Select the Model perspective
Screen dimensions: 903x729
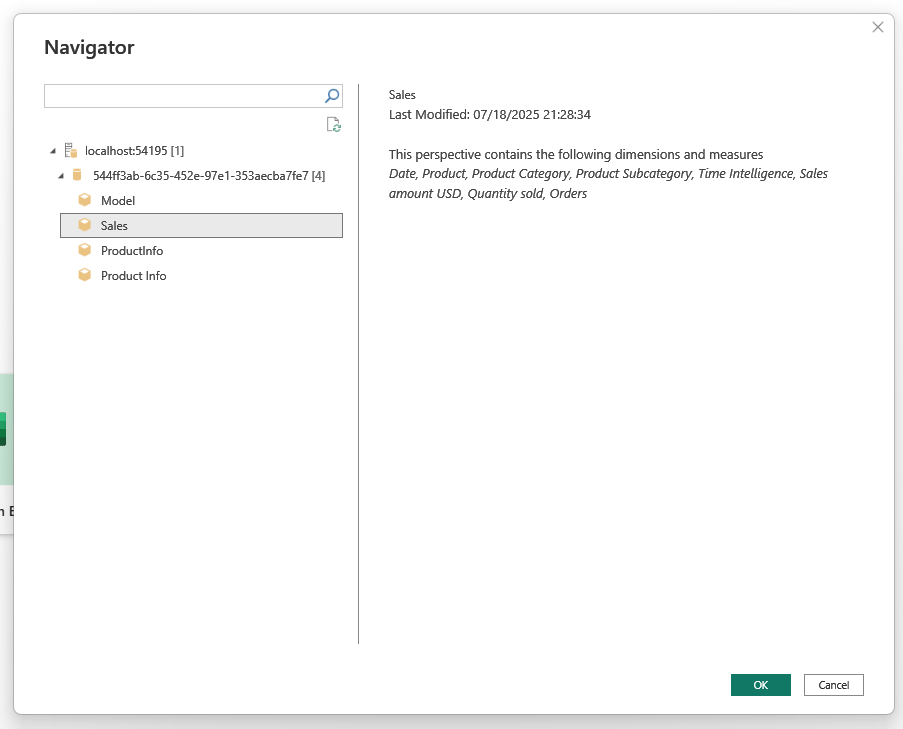[x=118, y=200]
